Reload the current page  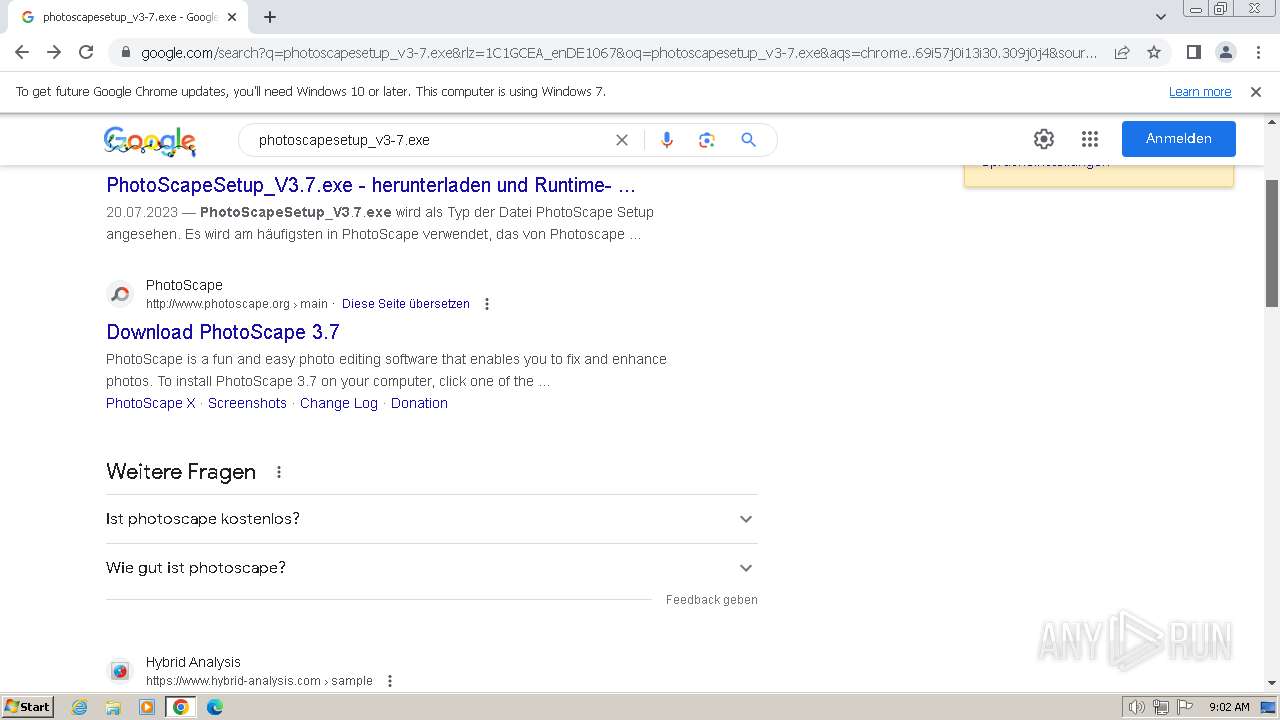[86, 52]
